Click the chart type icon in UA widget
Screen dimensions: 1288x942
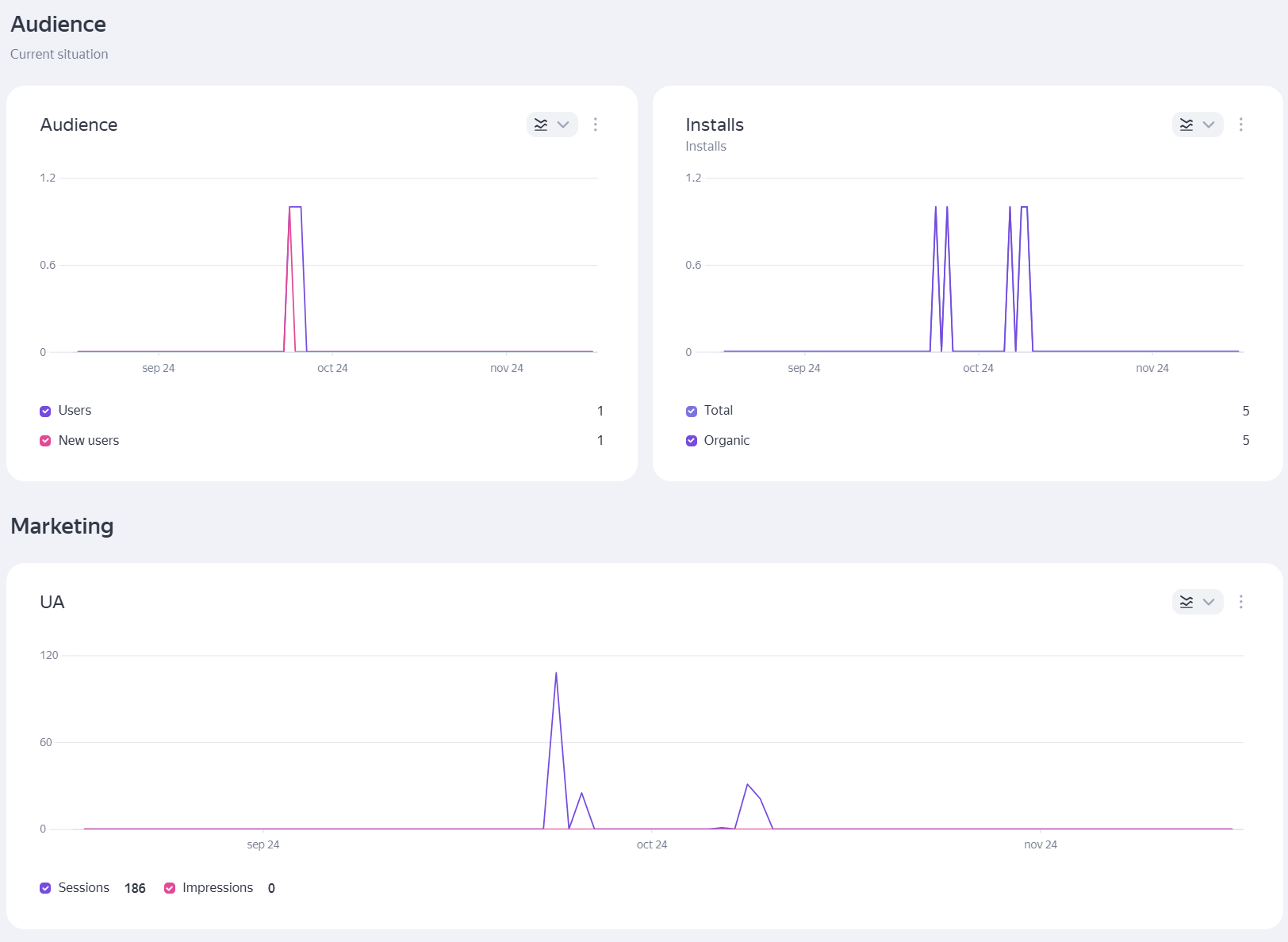(x=1186, y=602)
